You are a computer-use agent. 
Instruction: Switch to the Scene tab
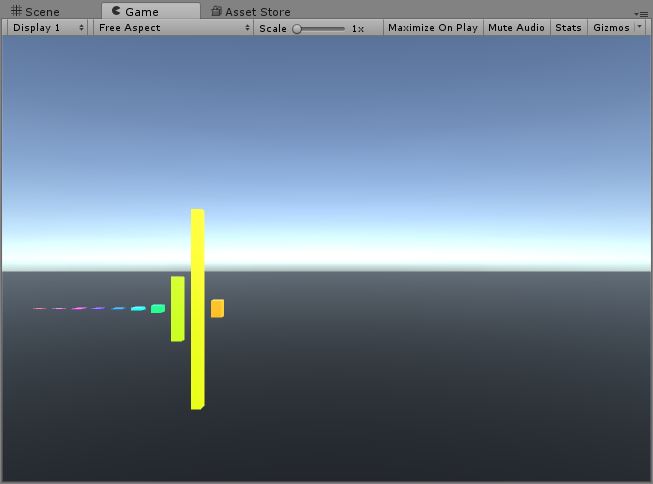click(35, 11)
